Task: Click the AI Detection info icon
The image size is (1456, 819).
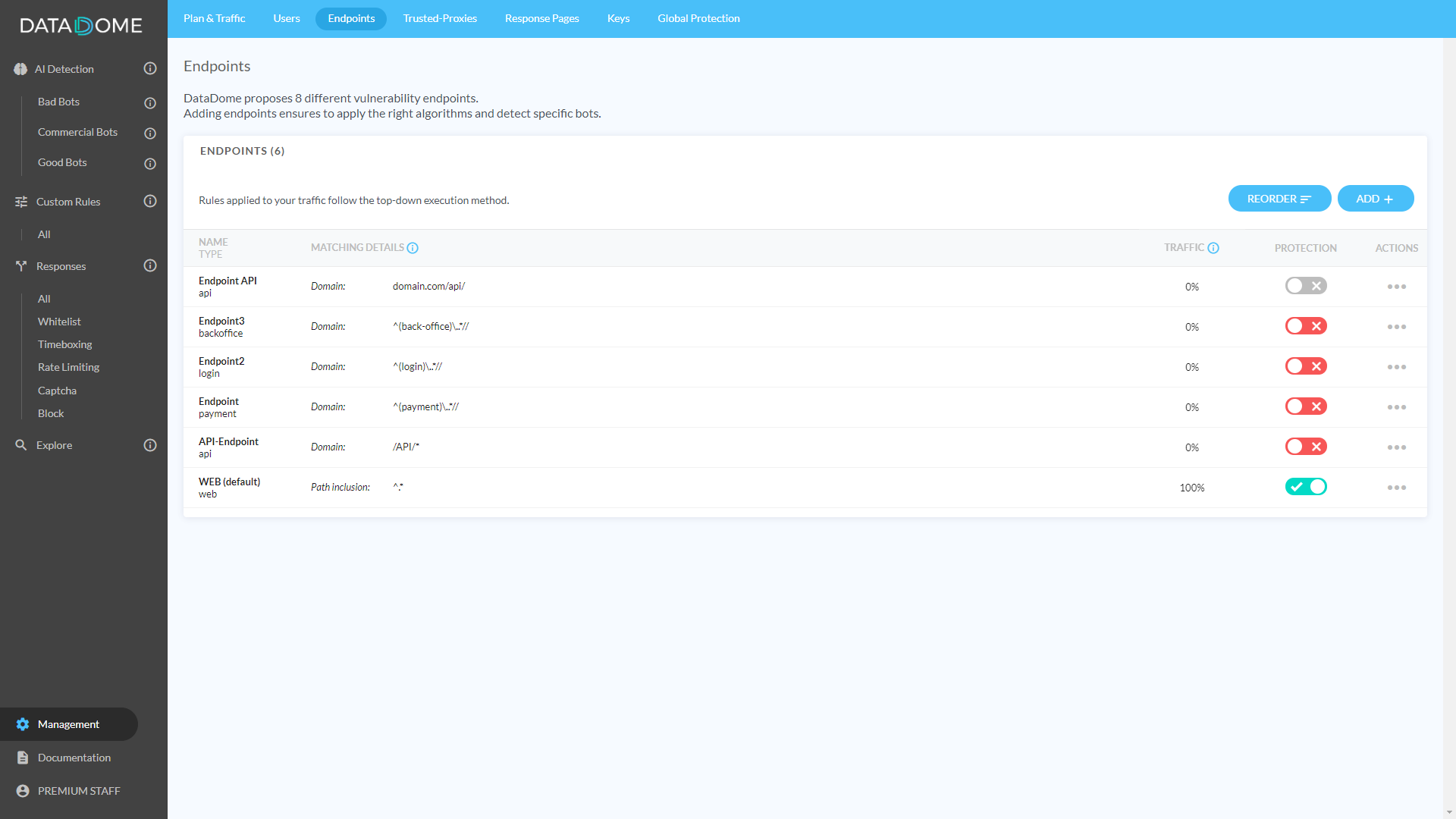Action: 150,69
